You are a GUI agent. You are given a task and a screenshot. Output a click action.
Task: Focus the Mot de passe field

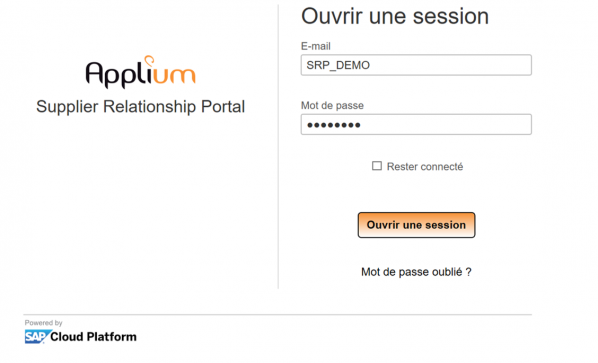[x=416, y=124]
